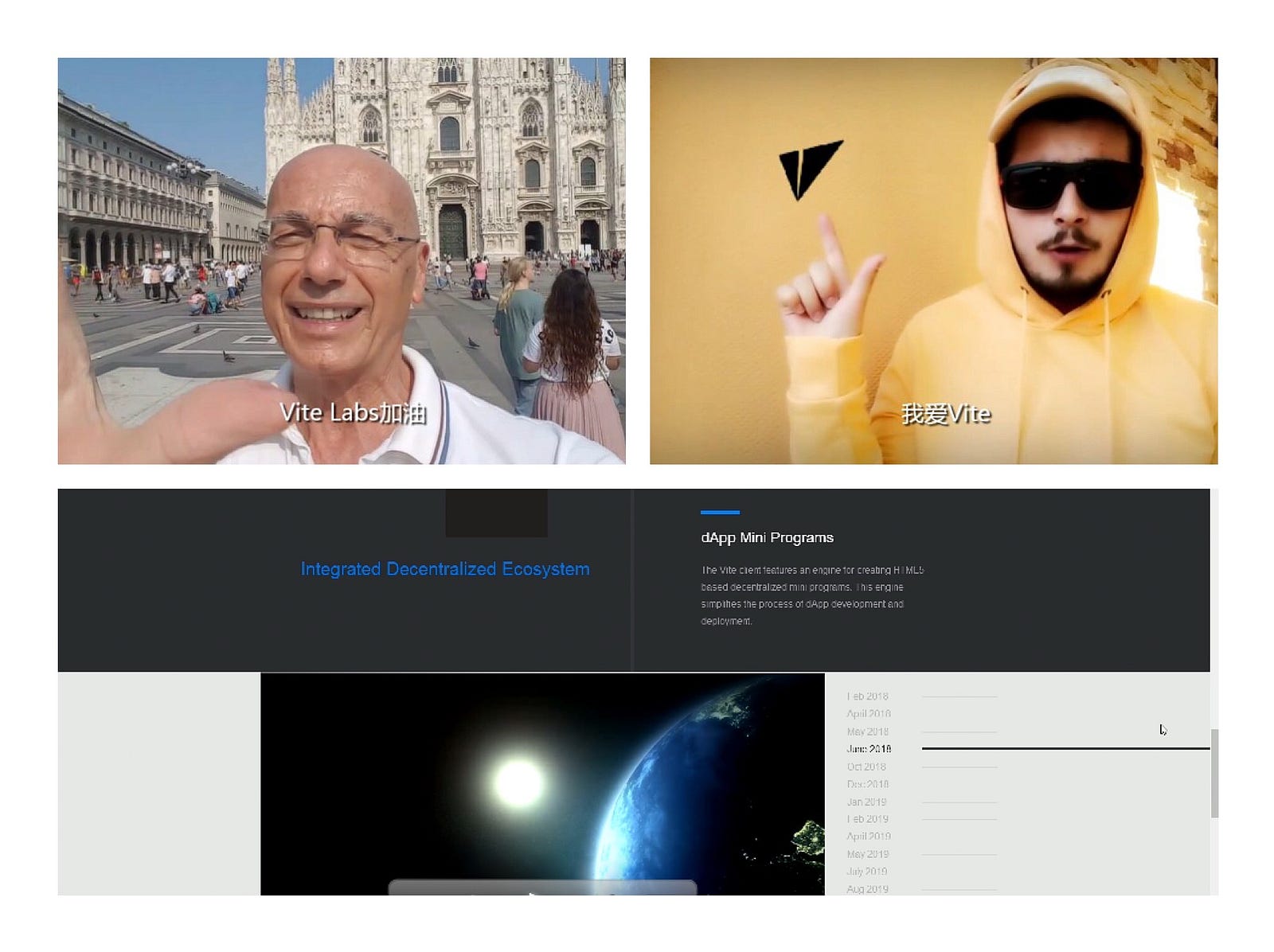Select Aug 2019 in the roadmap timeline
Screen dimensions: 1274x952
(x=867, y=889)
